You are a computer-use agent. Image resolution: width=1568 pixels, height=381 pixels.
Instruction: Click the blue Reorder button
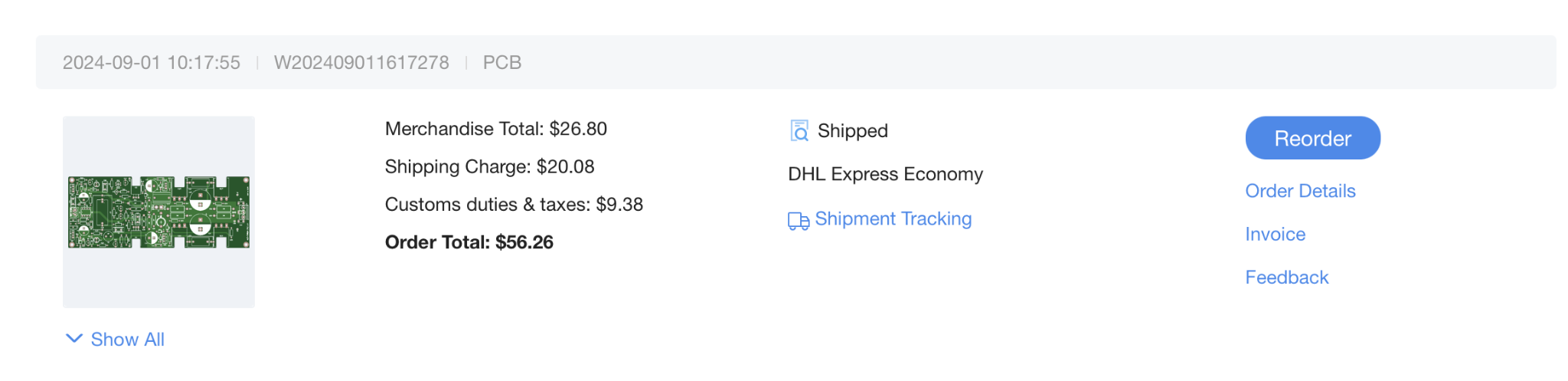coord(1312,138)
